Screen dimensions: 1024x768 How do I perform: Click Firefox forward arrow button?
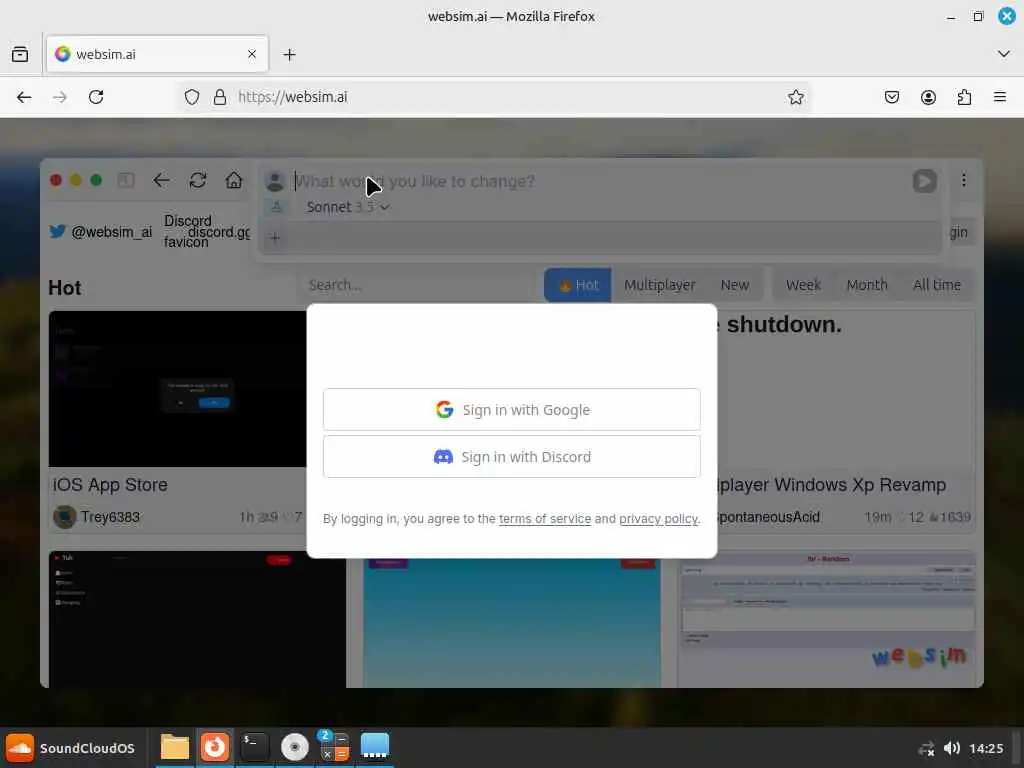coord(59,97)
